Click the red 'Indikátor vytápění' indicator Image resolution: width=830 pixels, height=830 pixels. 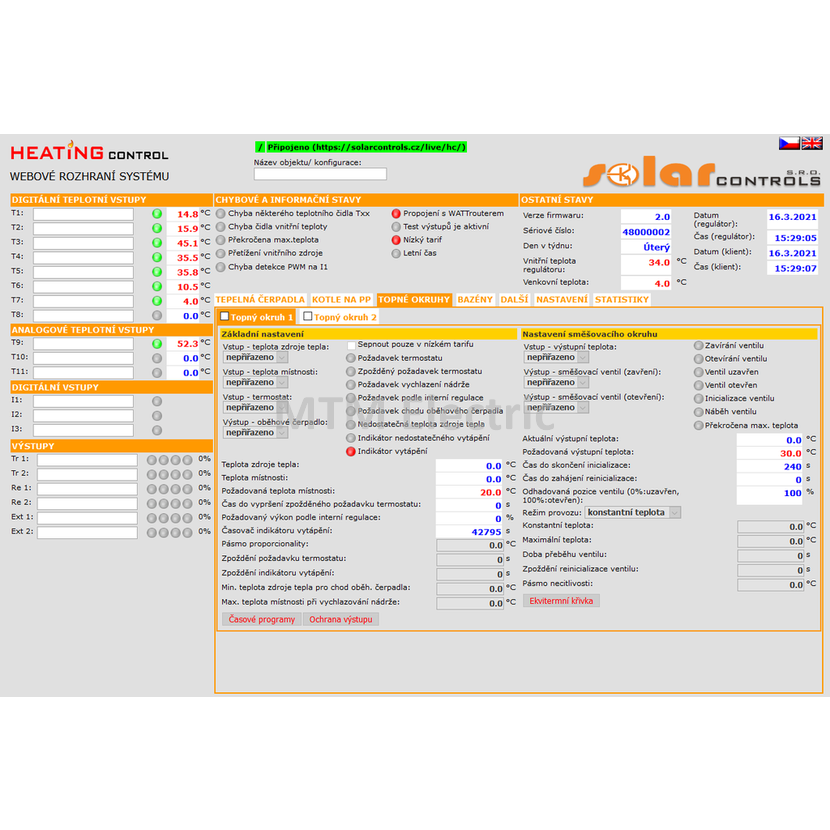point(350,452)
